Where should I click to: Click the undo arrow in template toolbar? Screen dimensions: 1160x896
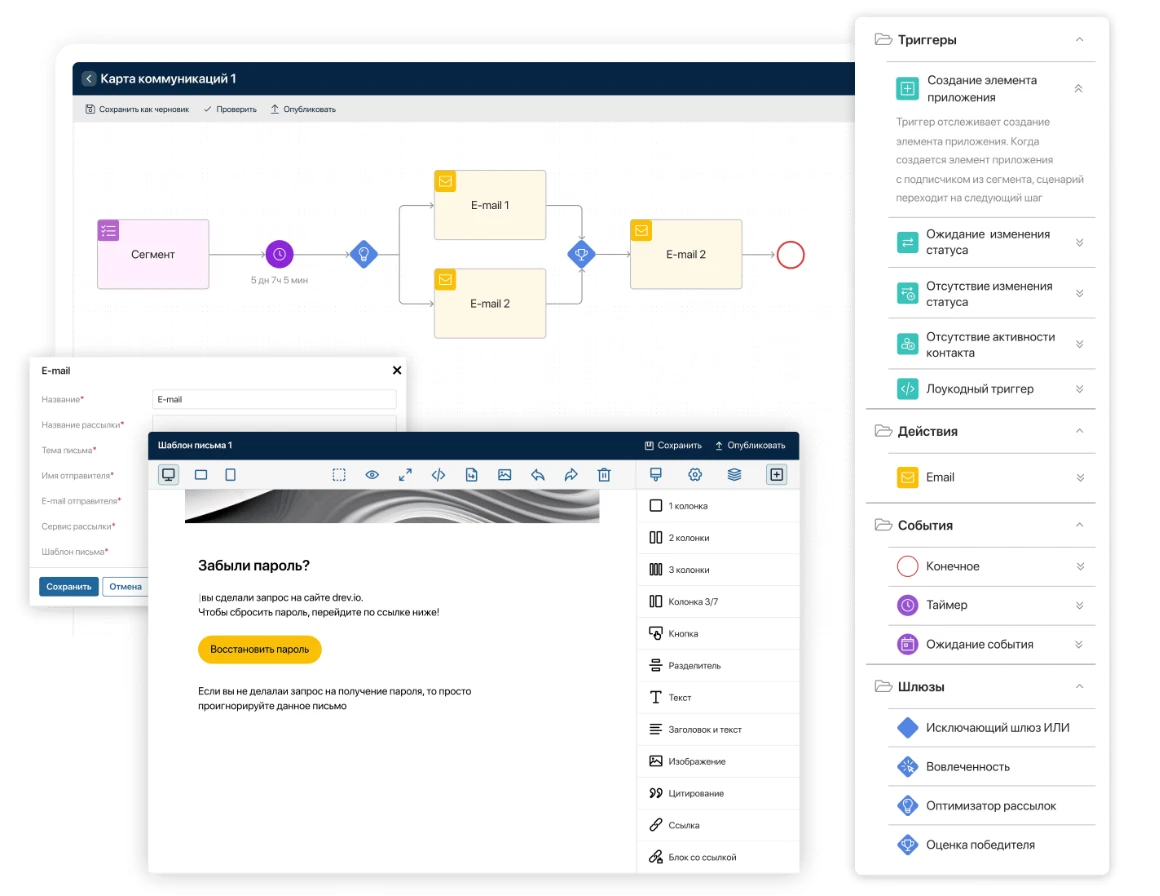pos(537,475)
